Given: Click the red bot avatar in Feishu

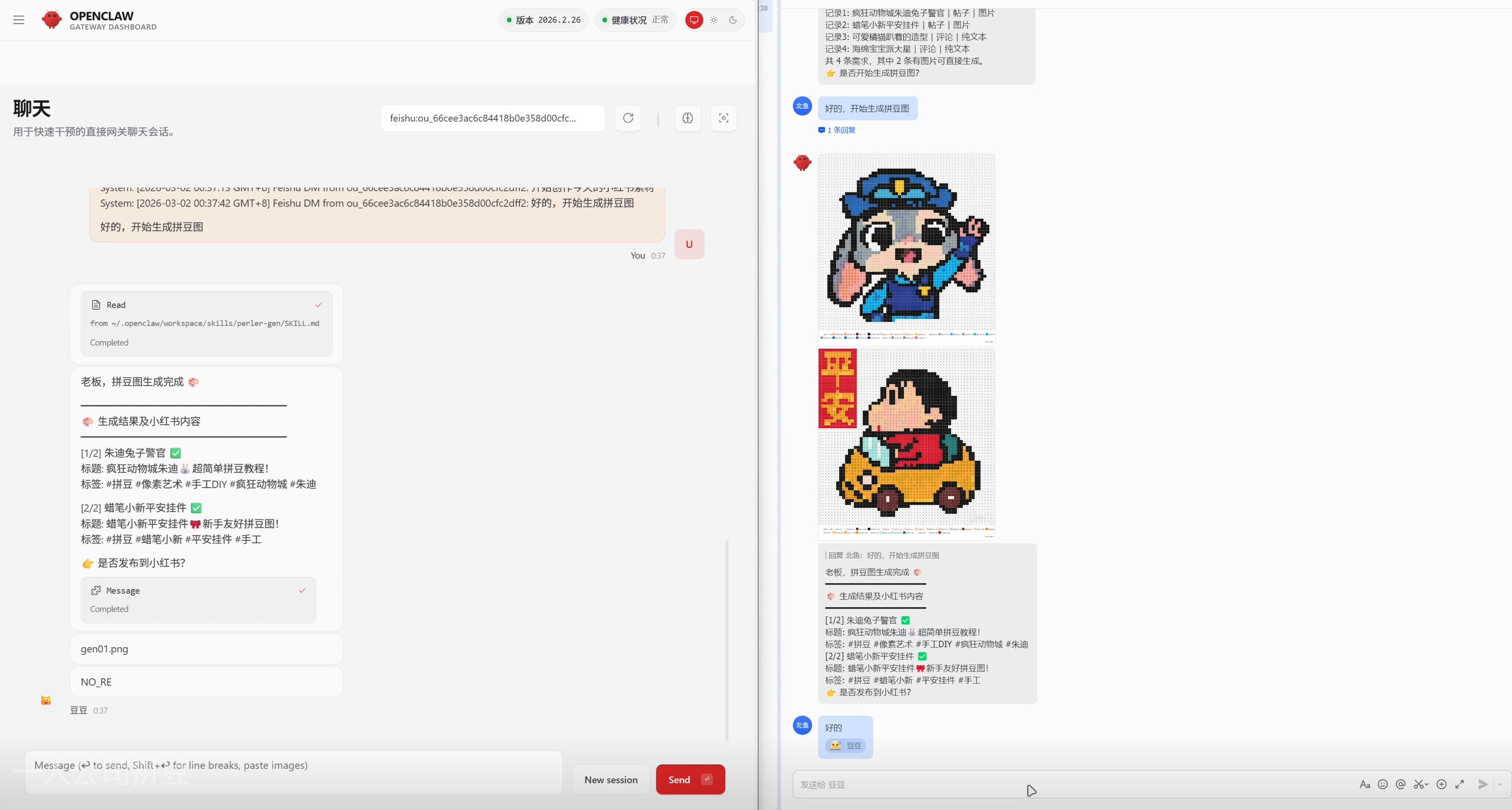Looking at the screenshot, I should pos(803,163).
